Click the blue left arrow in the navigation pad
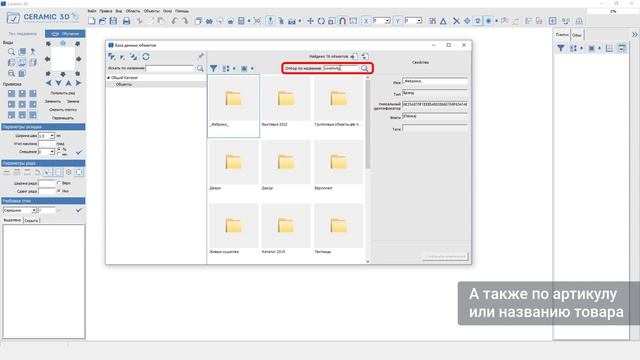 (x=49, y=83)
